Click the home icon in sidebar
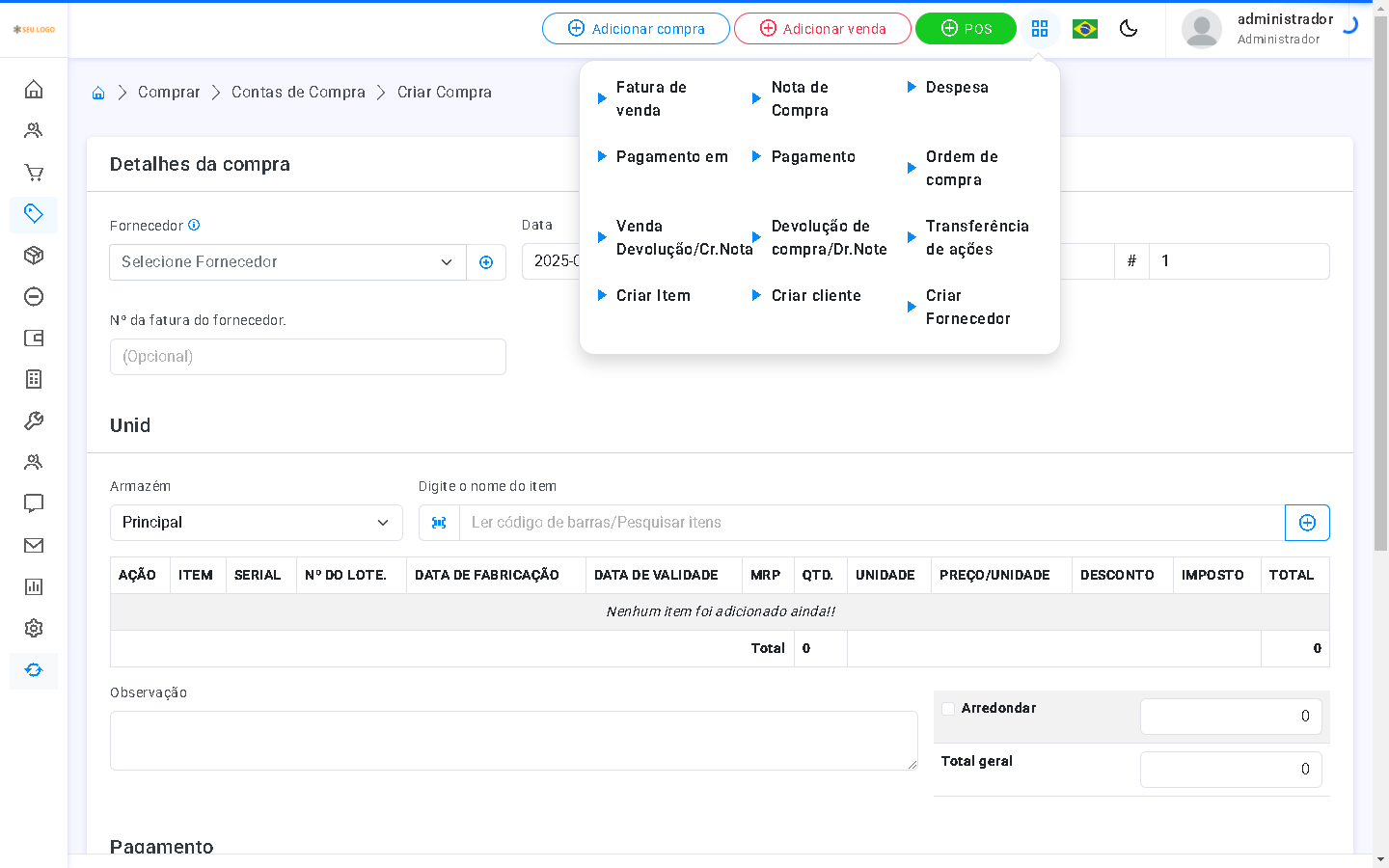The height and width of the screenshot is (868, 1389). pos(34,90)
